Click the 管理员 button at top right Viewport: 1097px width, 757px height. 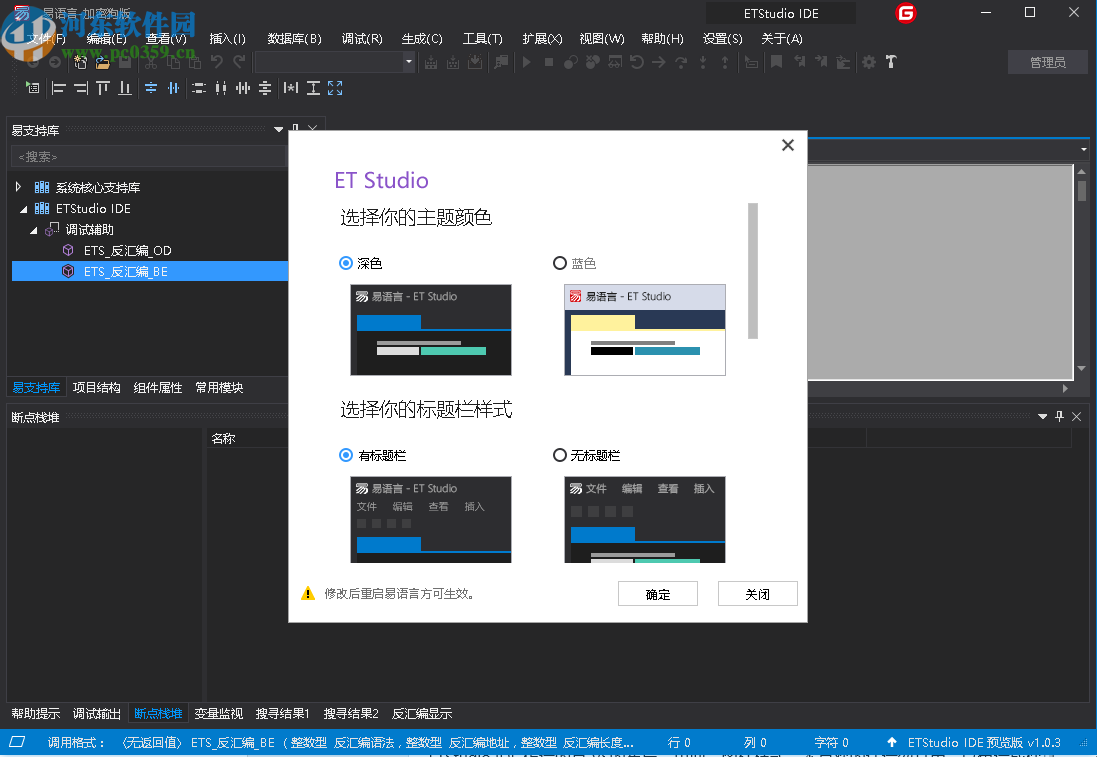point(1047,62)
